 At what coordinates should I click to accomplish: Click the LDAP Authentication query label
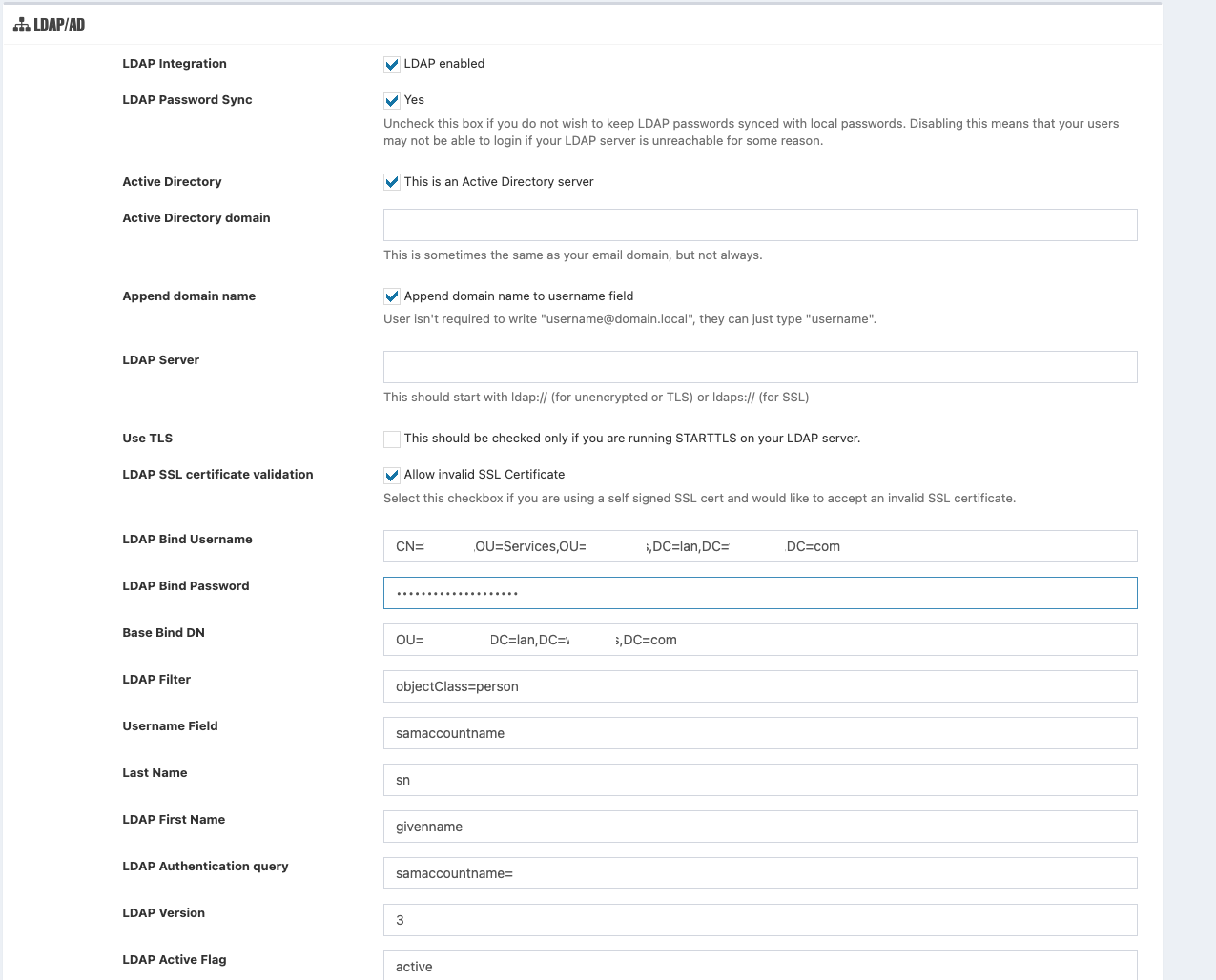pyautogui.click(x=205, y=867)
